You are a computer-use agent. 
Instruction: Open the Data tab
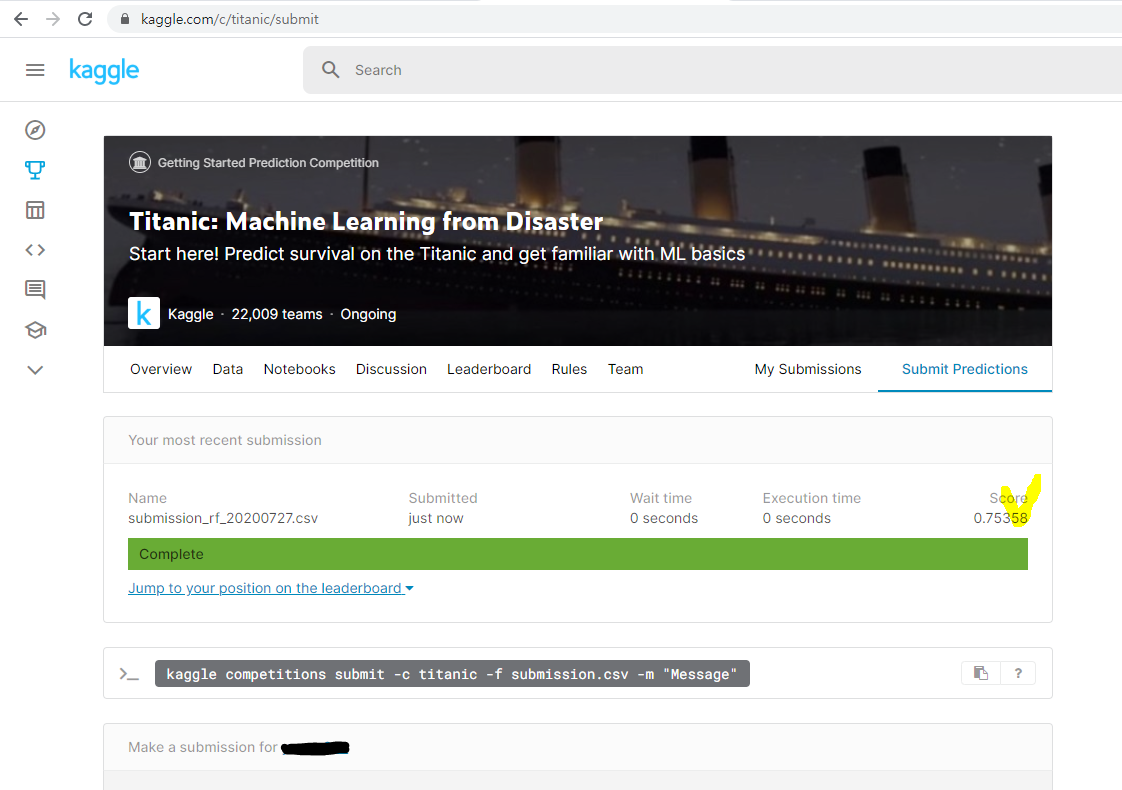228,369
